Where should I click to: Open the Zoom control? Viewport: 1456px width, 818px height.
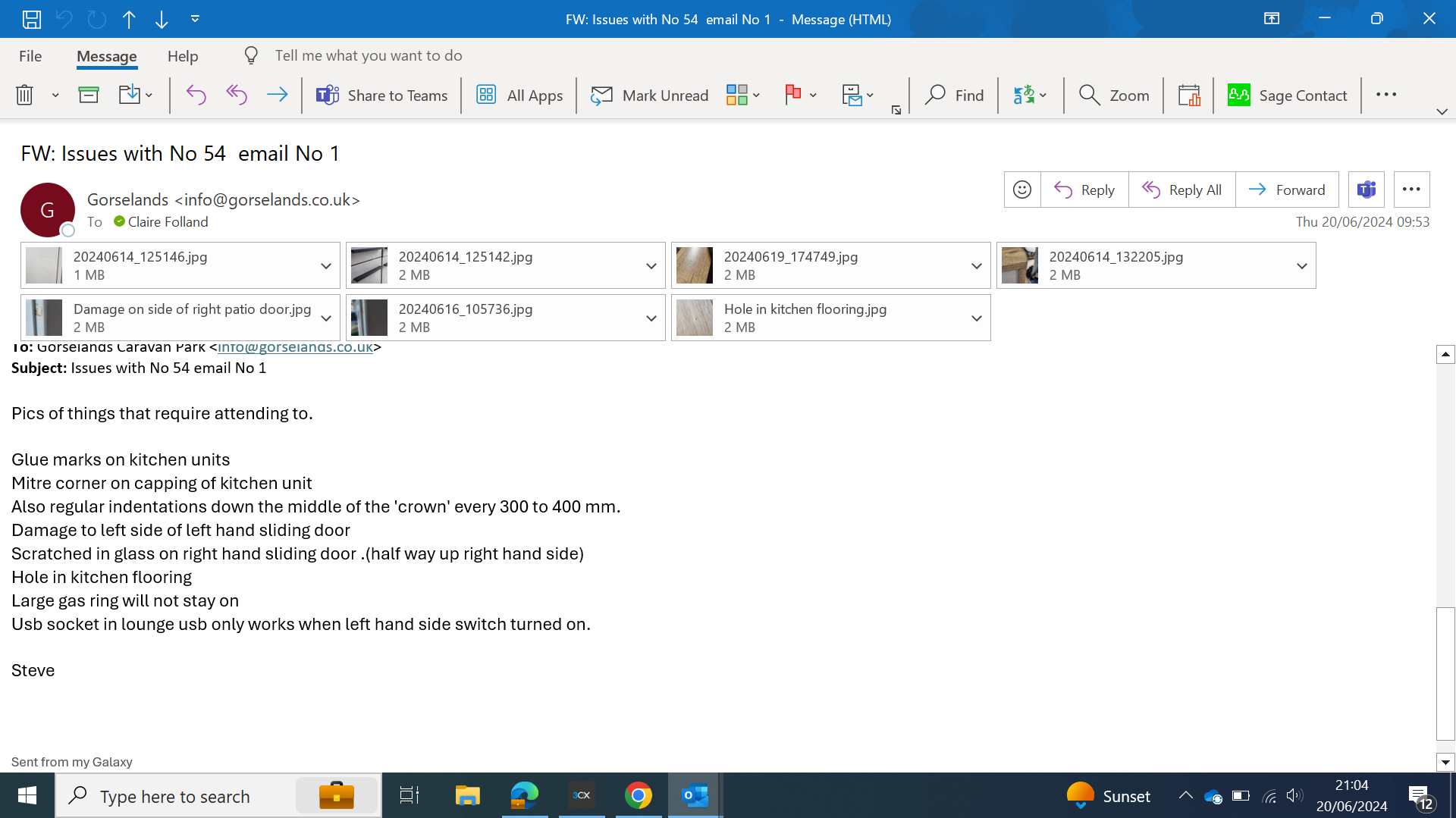tap(1114, 95)
